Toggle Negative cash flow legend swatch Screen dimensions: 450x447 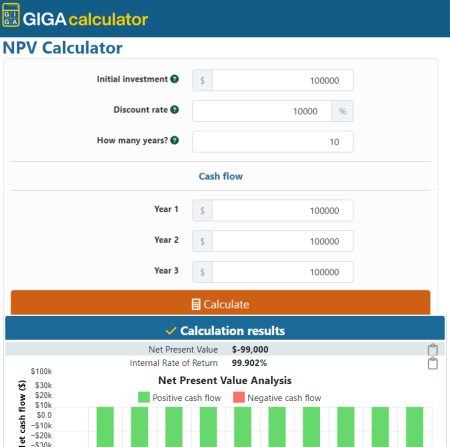[x=239, y=397]
